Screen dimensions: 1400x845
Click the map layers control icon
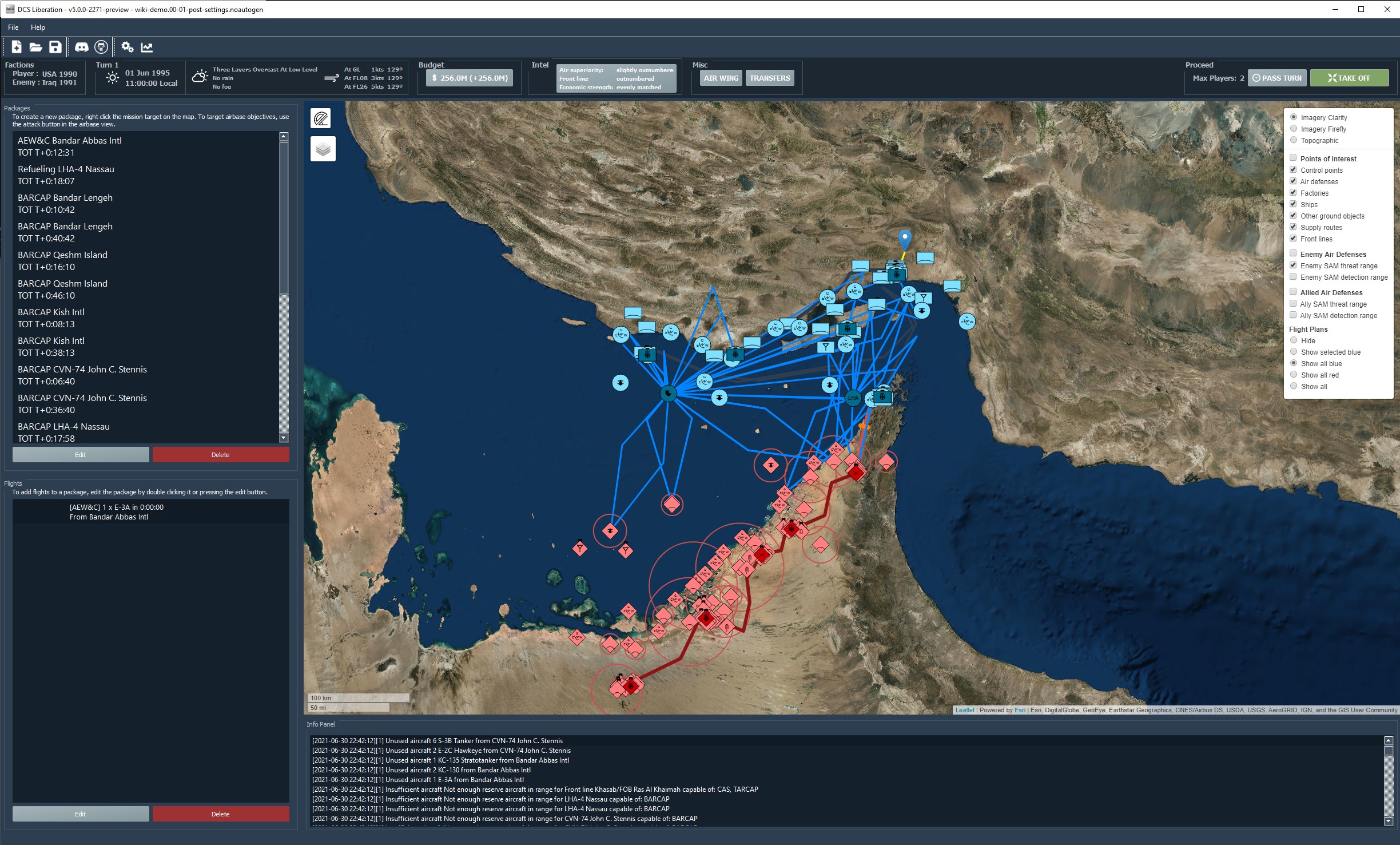click(x=323, y=149)
